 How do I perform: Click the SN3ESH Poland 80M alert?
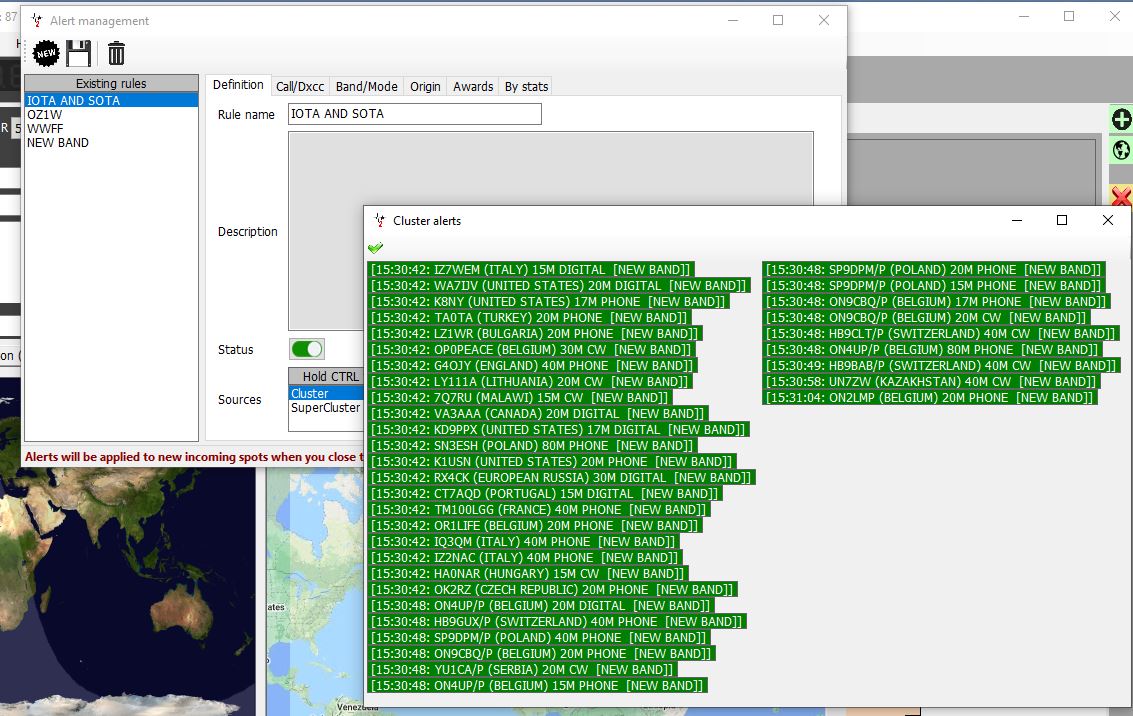(533, 446)
